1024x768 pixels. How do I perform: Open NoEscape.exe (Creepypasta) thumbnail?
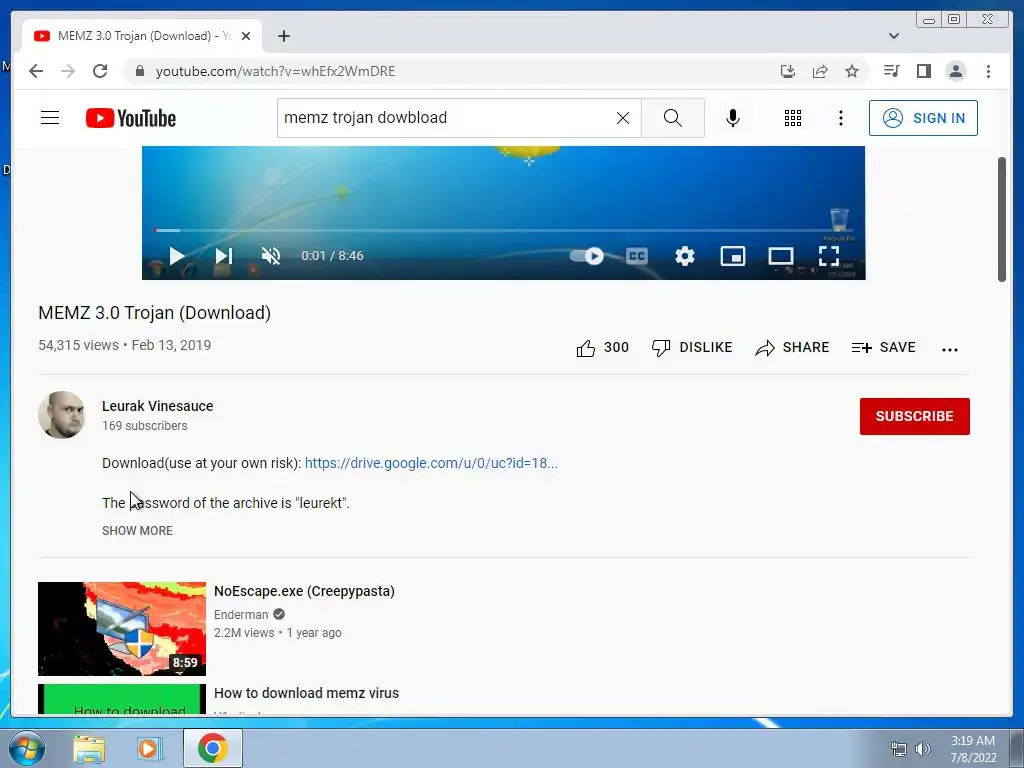121,628
